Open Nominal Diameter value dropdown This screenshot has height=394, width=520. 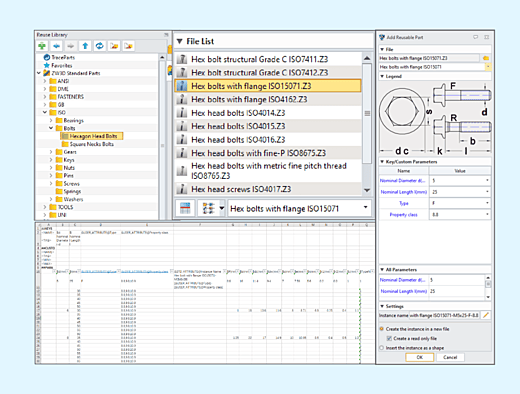coord(487,181)
